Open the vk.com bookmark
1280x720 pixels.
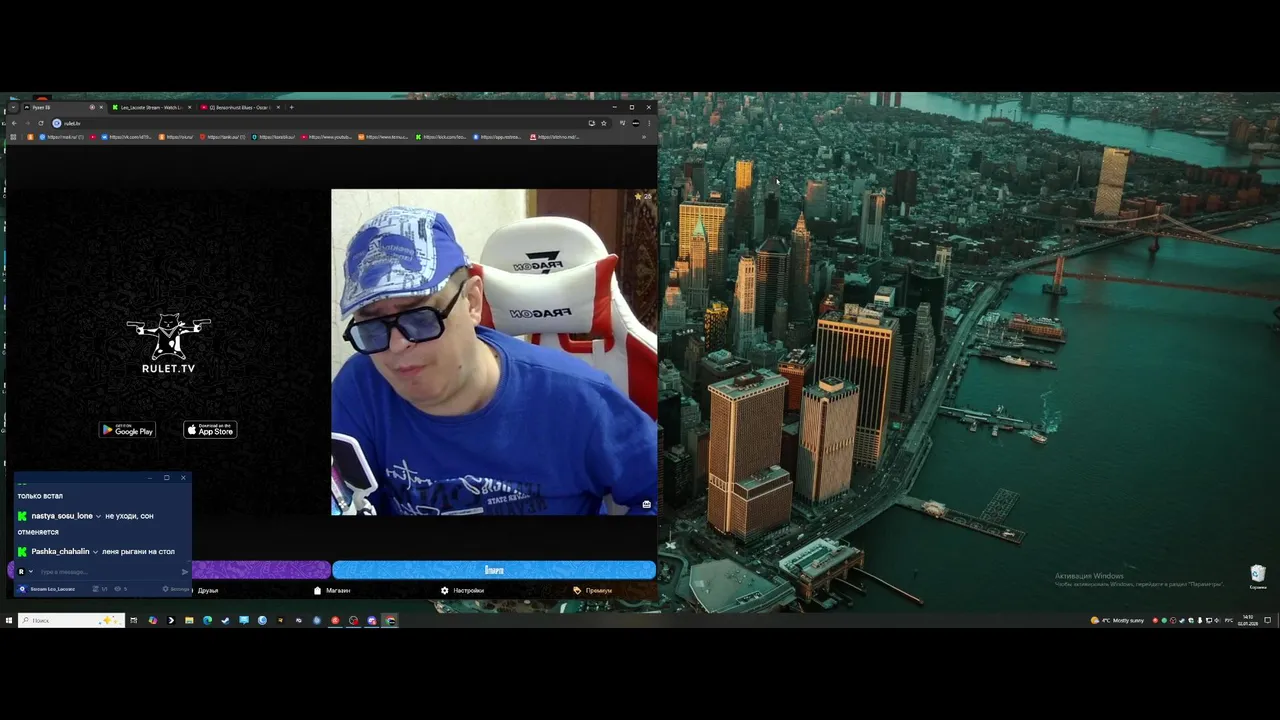tap(126, 137)
